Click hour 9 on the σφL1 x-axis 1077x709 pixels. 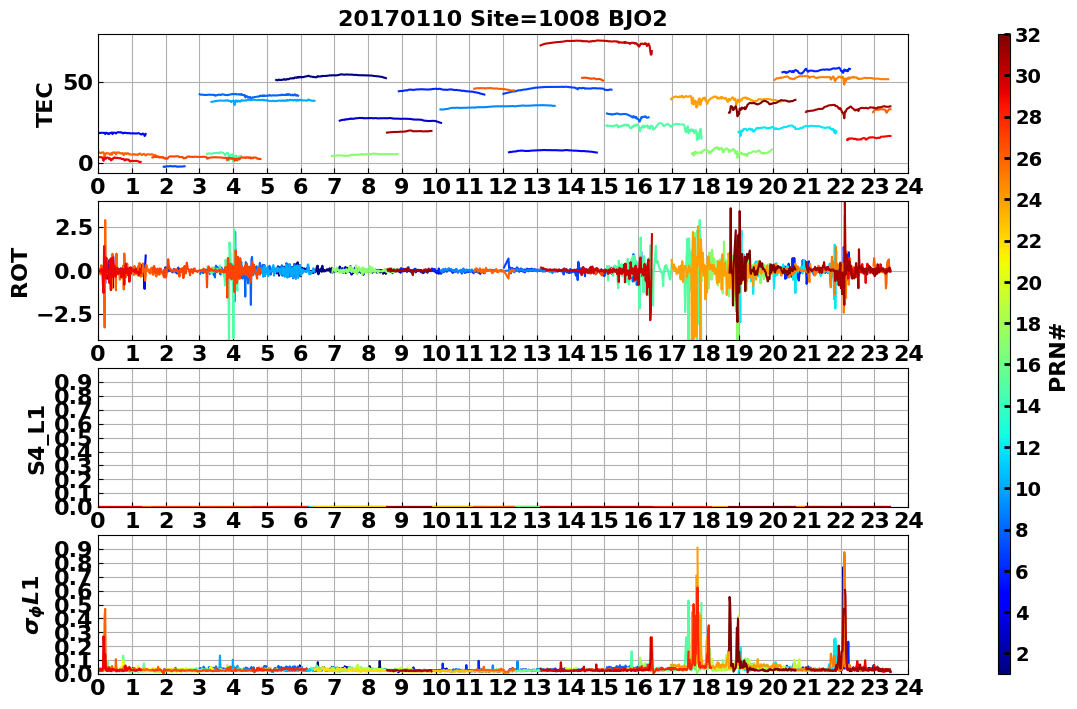point(403,688)
